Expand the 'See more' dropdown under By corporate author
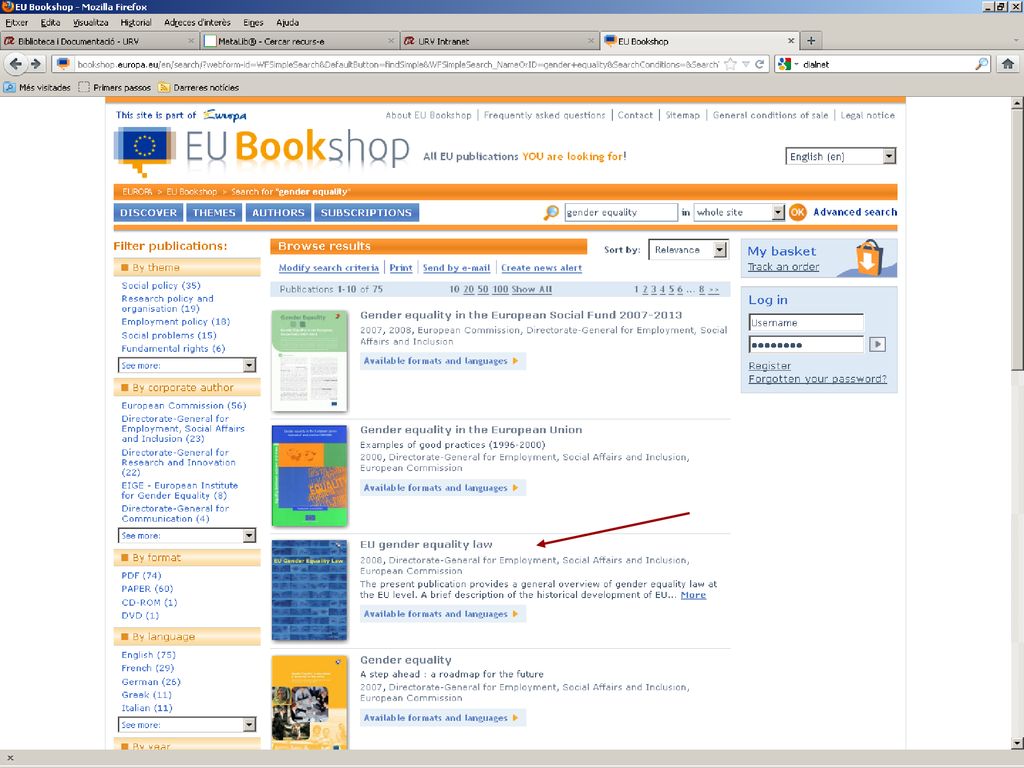 click(187, 536)
